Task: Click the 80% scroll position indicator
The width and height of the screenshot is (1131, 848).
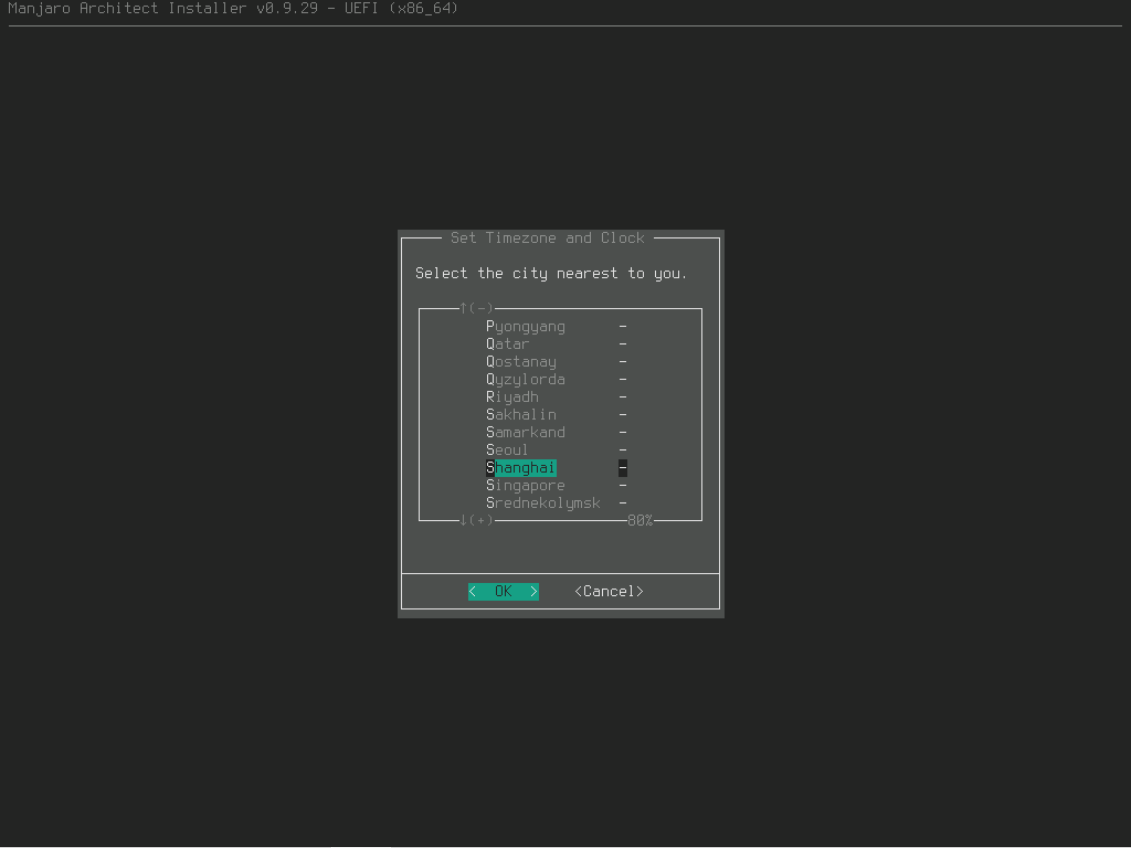Action: (639, 521)
